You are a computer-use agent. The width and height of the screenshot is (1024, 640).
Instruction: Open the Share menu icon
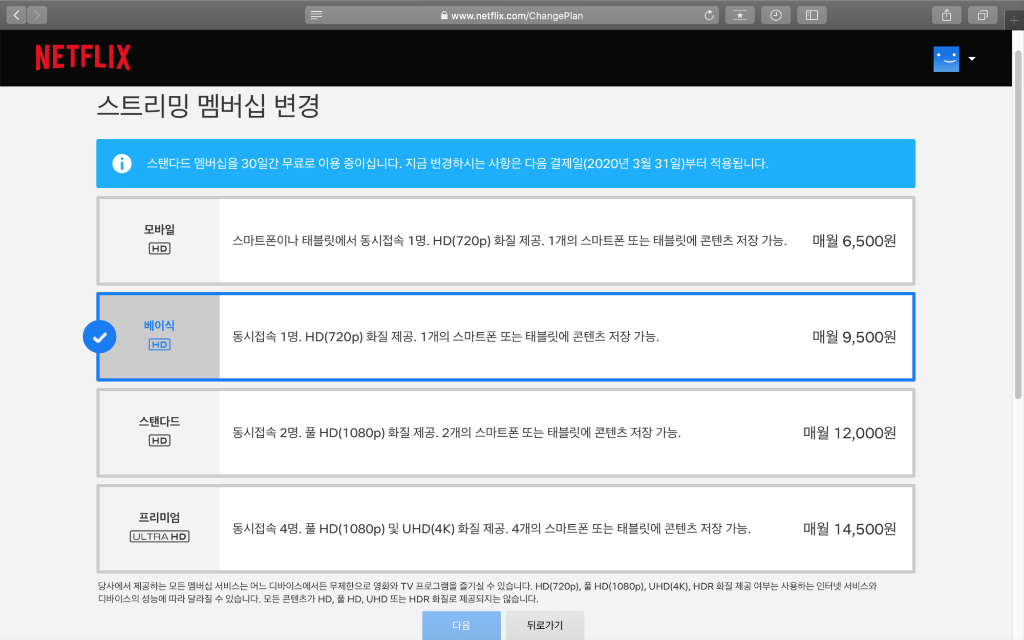tap(946, 15)
